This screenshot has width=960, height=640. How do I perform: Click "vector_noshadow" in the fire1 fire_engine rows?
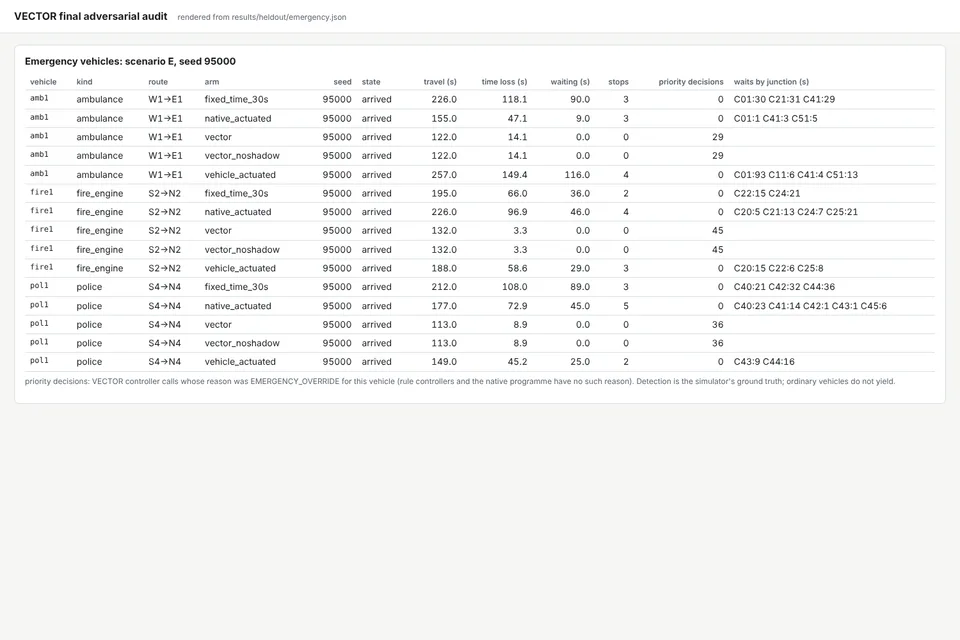point(242,249)
